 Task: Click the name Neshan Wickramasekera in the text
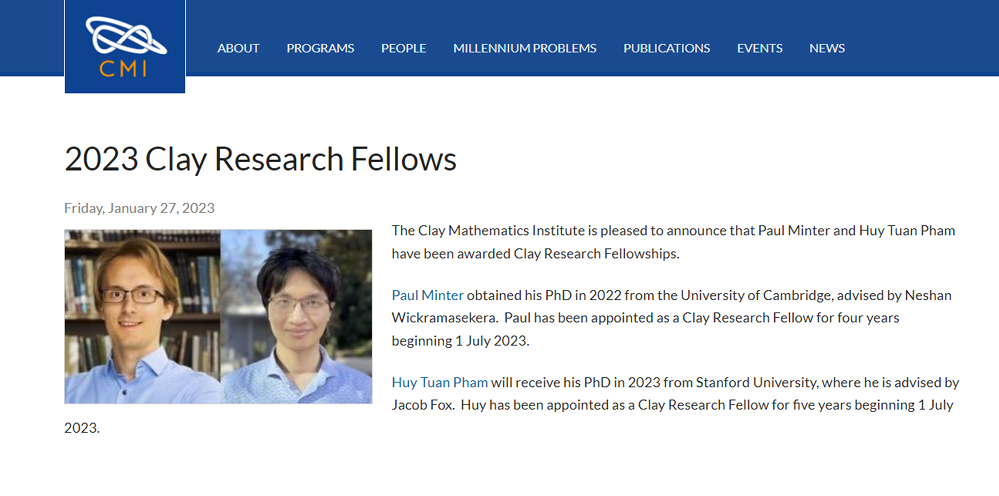click(x=672, y=306)
